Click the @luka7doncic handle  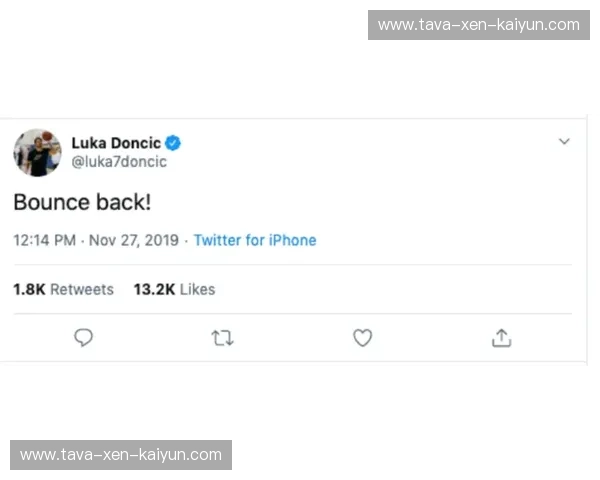click(119, 162)
